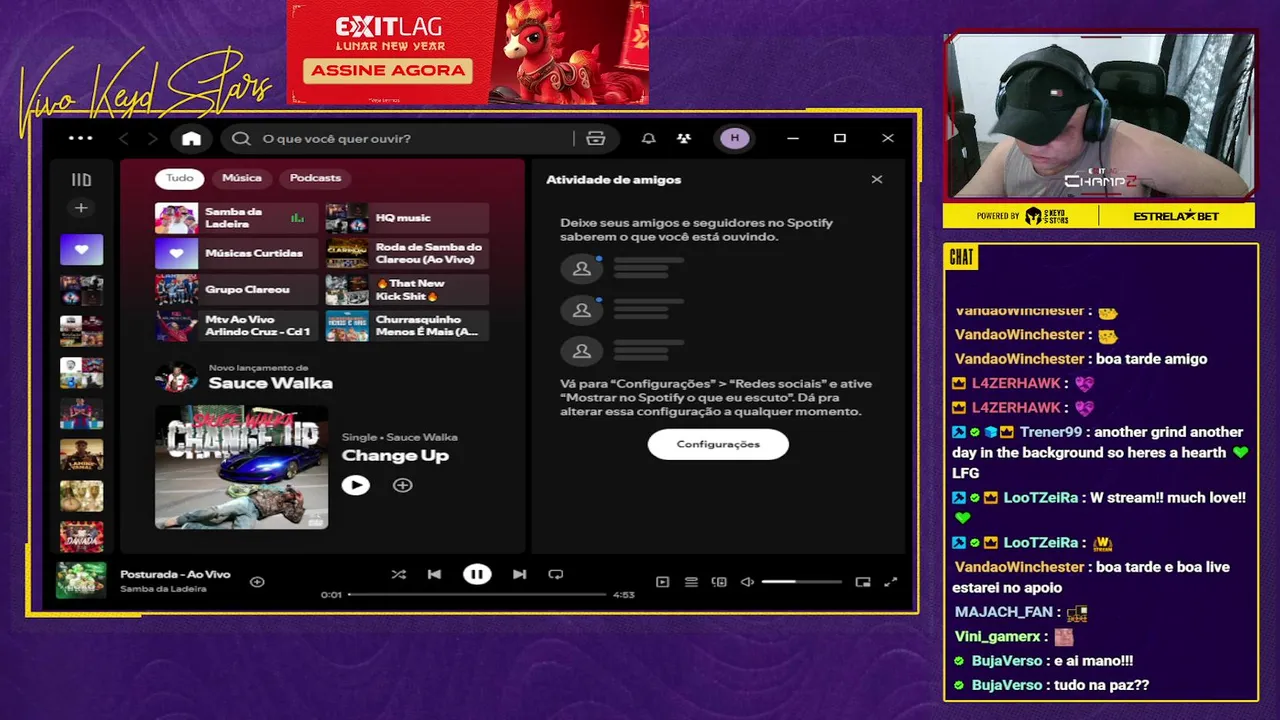Click the 'Change Up' album cover
Screen dimensions: 1280x720
241,467
